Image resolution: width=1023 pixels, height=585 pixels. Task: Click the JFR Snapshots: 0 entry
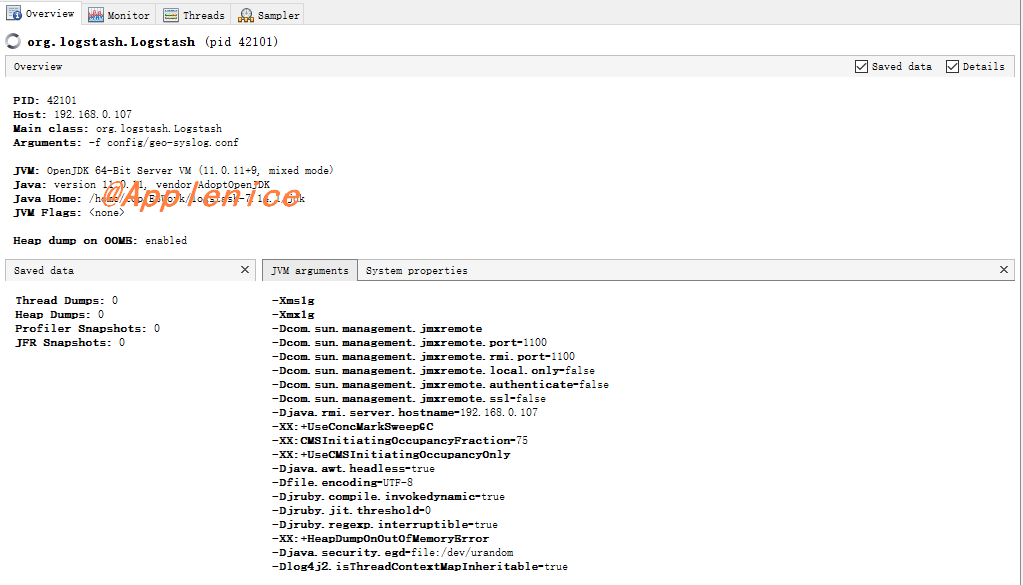pyautogui.click(x=70, y=342)
